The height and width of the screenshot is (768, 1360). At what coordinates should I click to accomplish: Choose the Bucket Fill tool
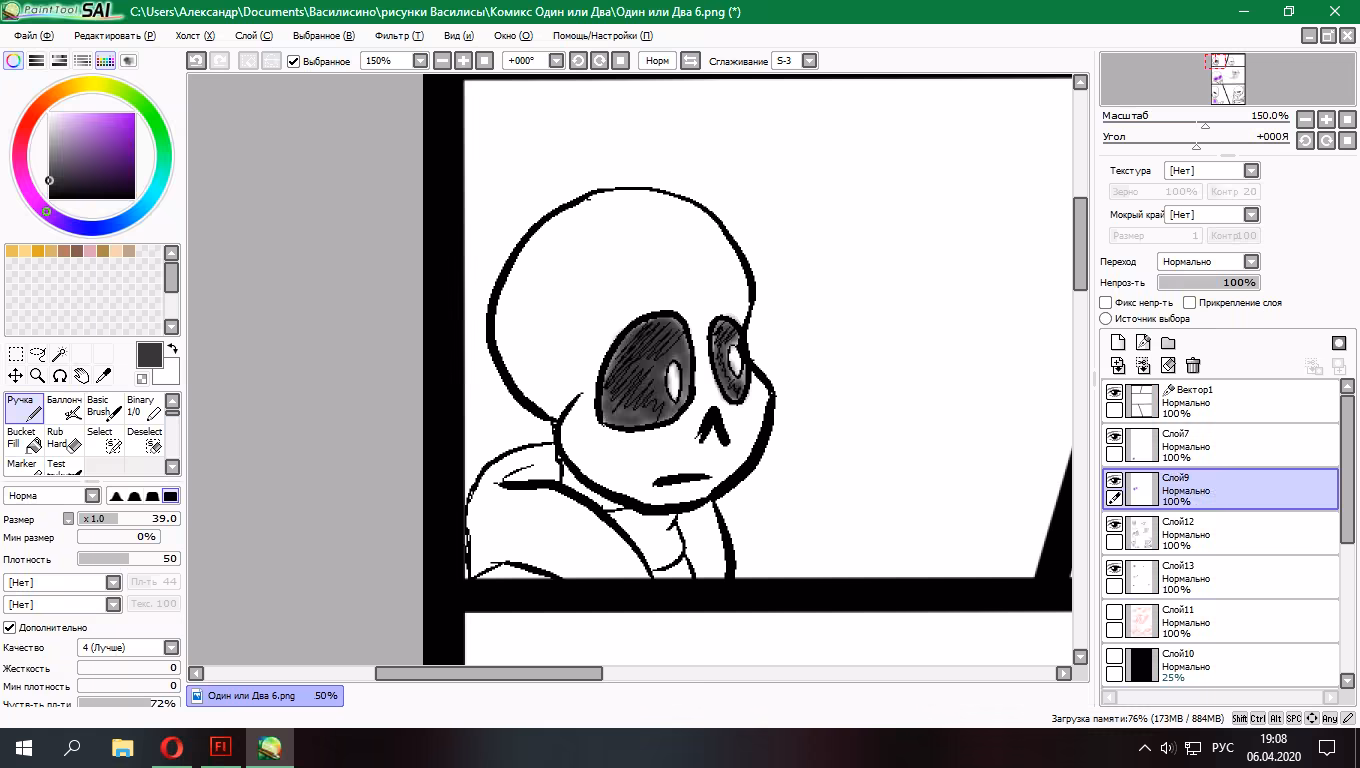[x=24, y=440]
